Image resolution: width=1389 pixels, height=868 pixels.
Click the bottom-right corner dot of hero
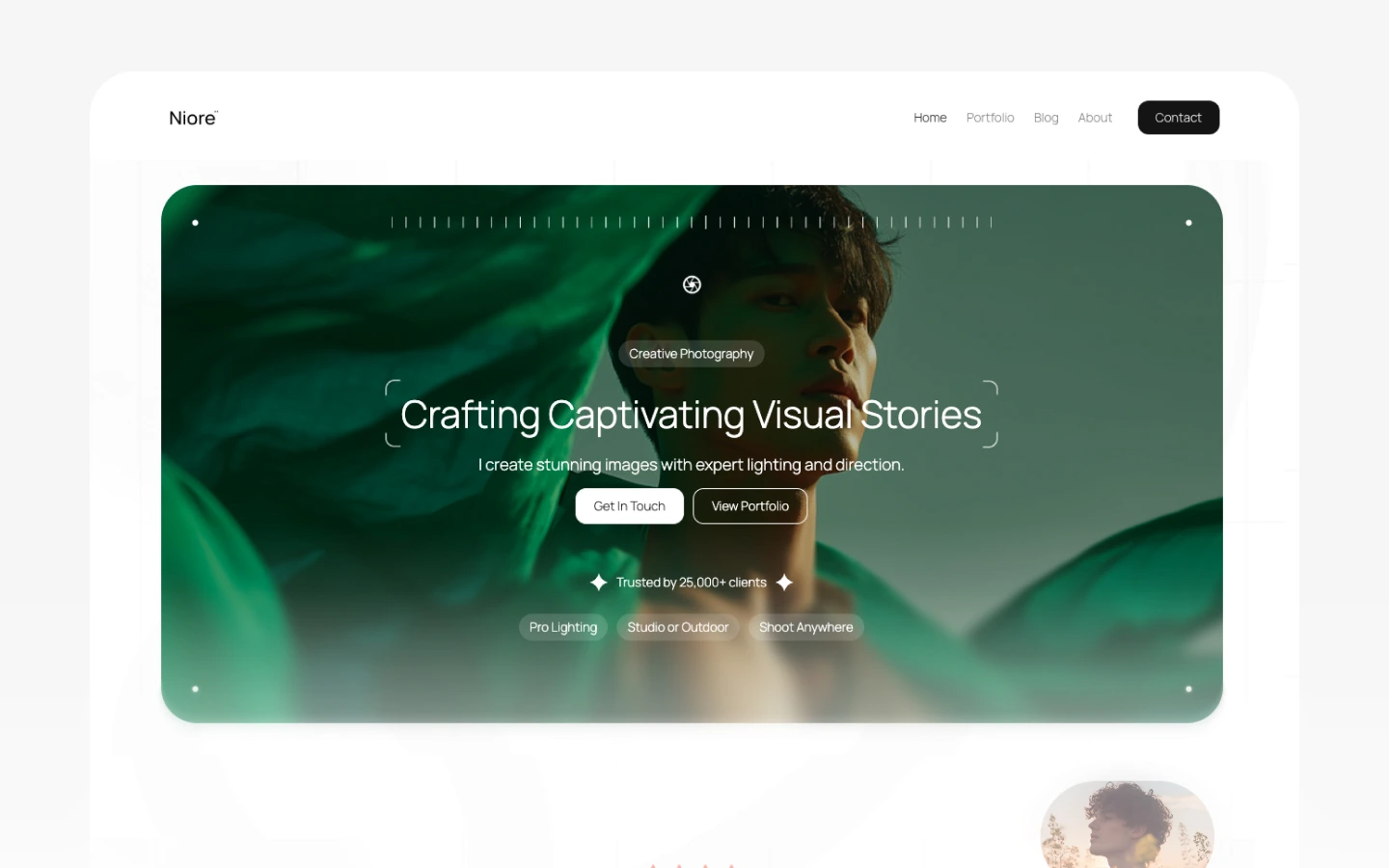tap(1188, 689)
